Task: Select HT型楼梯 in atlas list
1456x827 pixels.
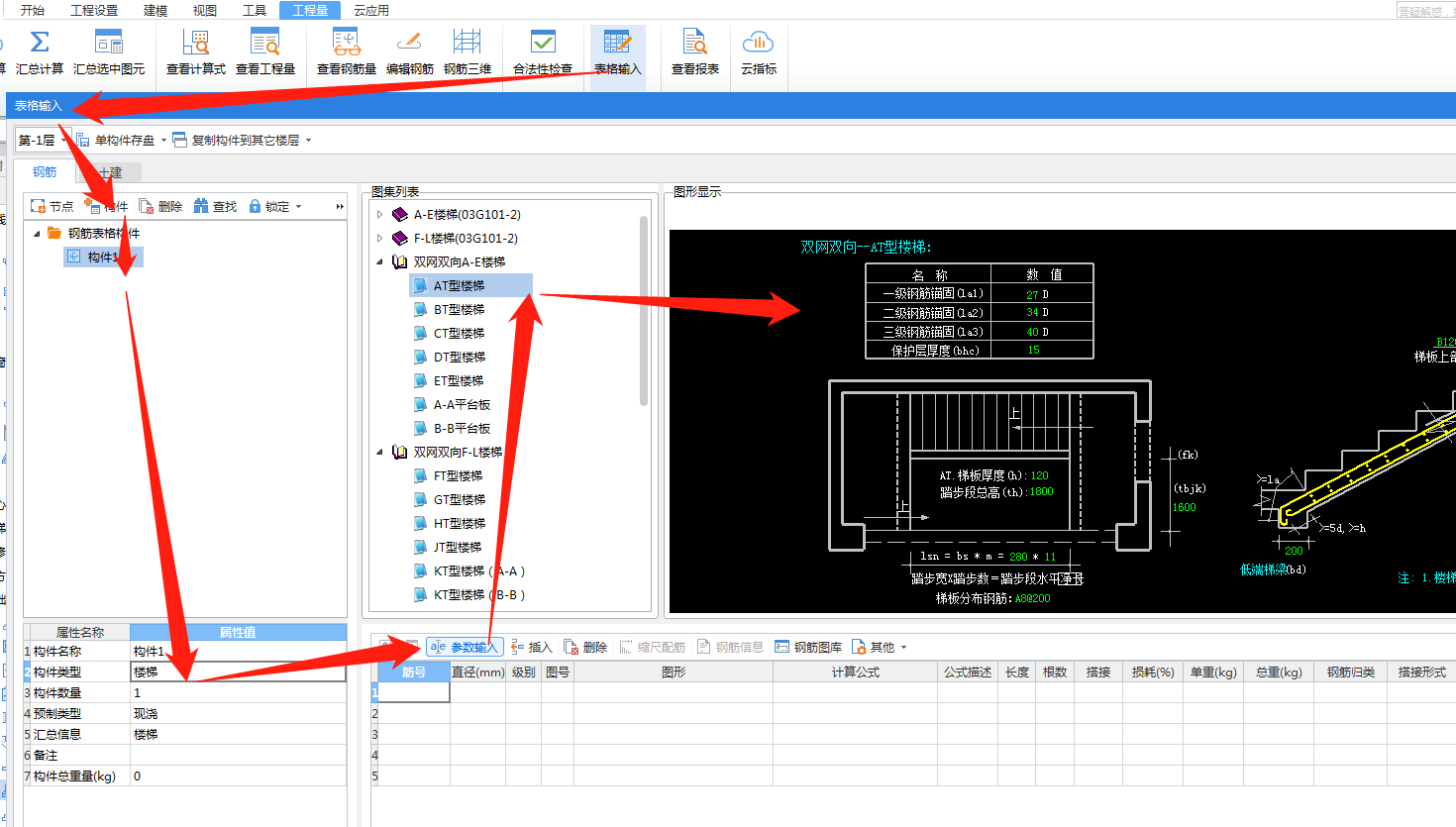Action: 459,523
